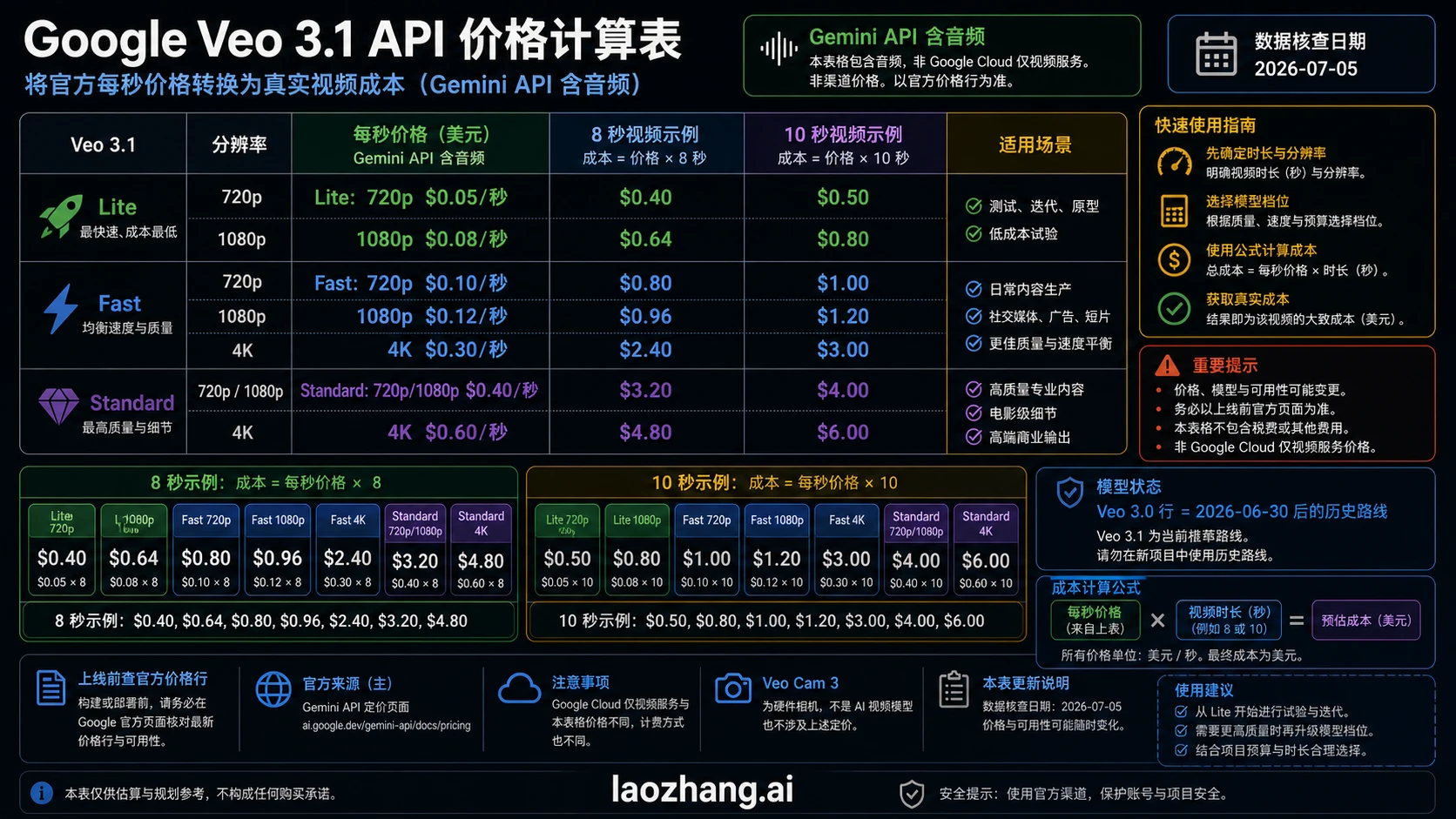Click checkmark beside 电影级细节
1456x819 pixels.
[x=974, y=413]
